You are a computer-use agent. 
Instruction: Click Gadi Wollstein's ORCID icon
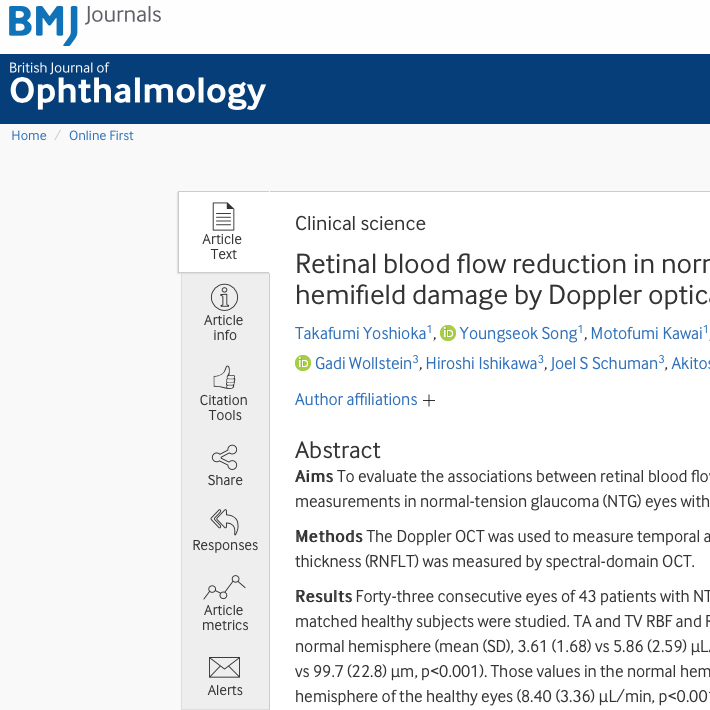303,363
